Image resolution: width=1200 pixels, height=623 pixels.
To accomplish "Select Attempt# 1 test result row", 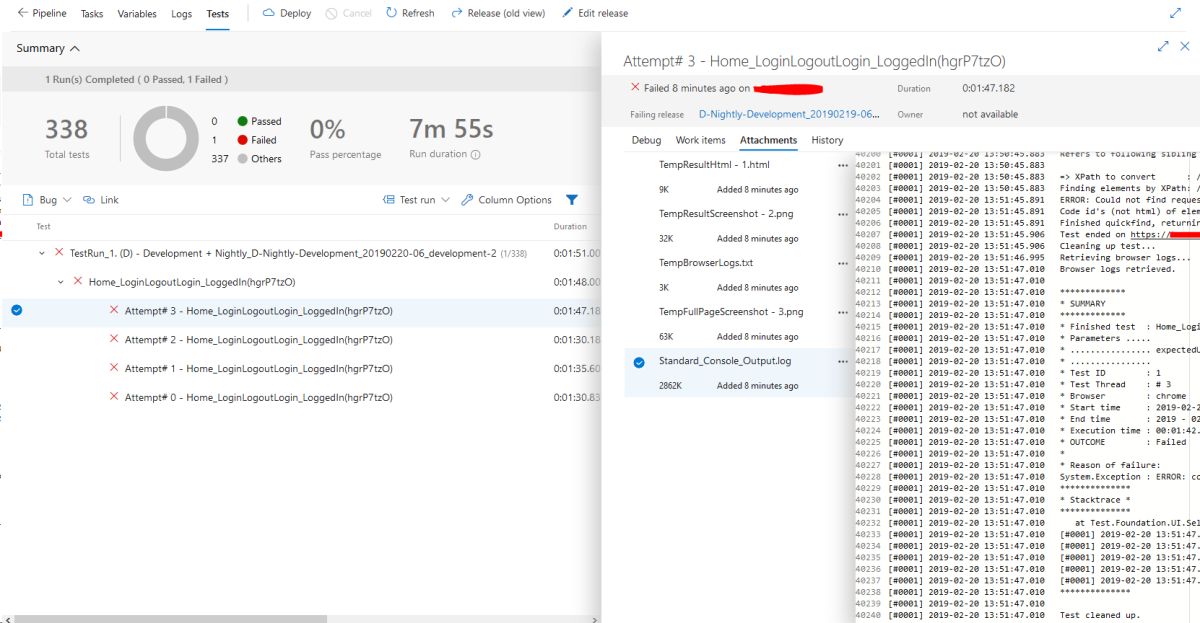I will point(300,369).
